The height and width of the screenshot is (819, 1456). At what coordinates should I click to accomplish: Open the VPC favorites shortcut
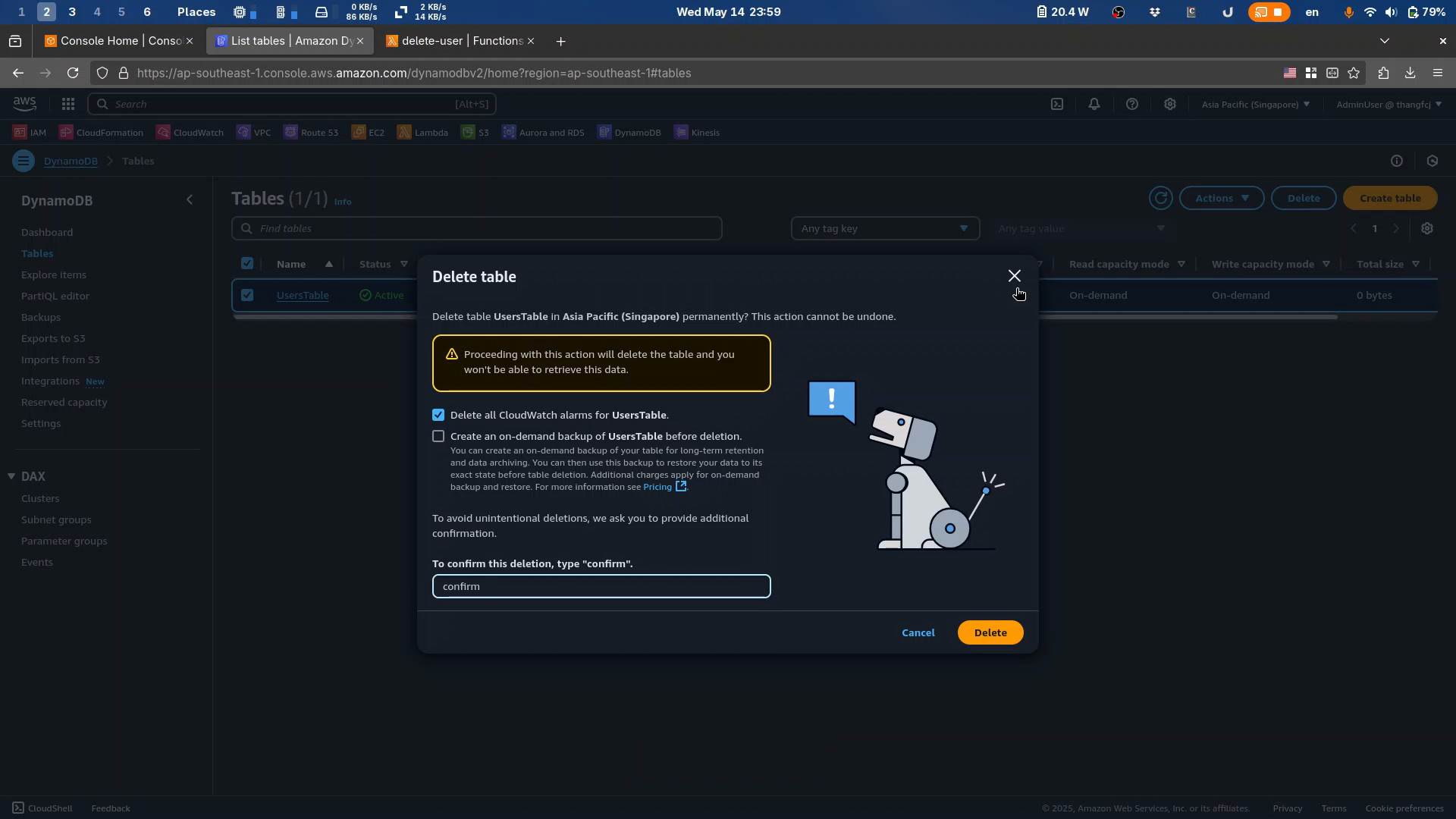tap(253, 132)
